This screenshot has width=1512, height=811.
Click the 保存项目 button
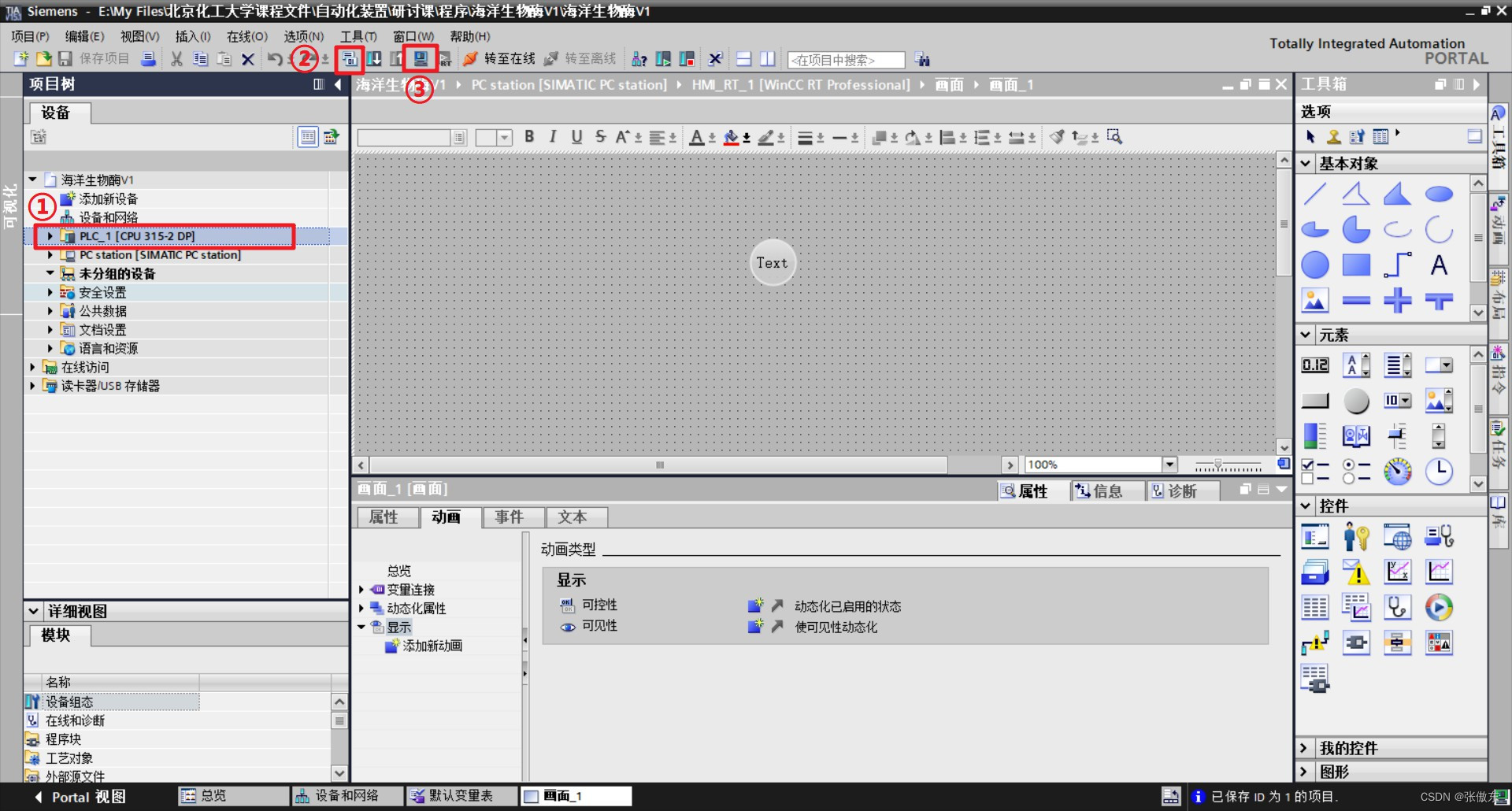[x=94, y=59]
